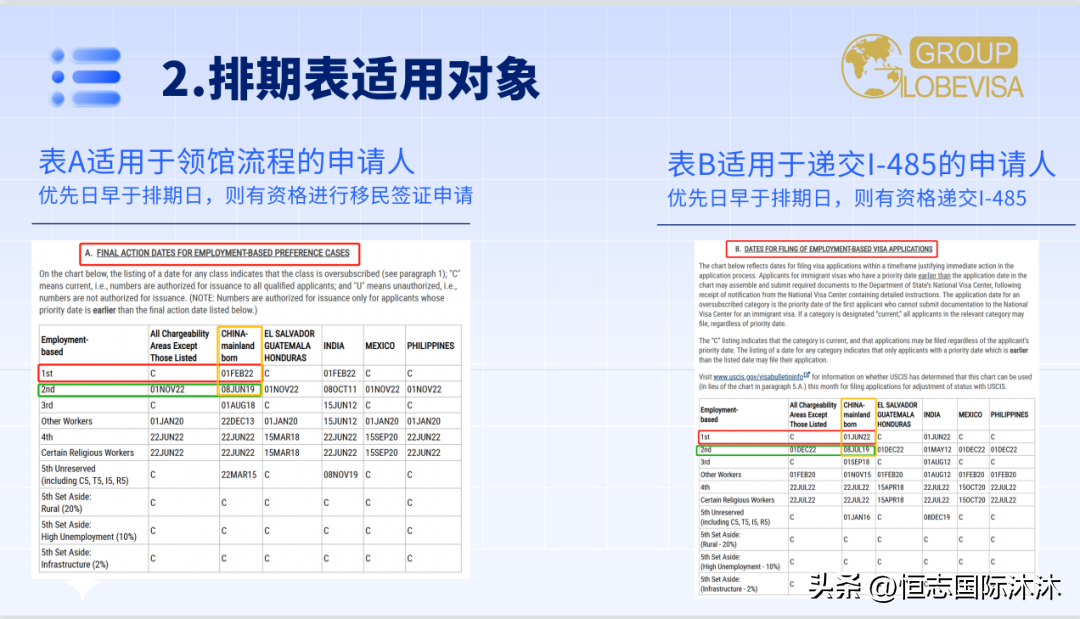The width and height of the screenshot is (1080, 619).
Task: Select the "08JUN19" cell in Table A
Action: point(238,389)
